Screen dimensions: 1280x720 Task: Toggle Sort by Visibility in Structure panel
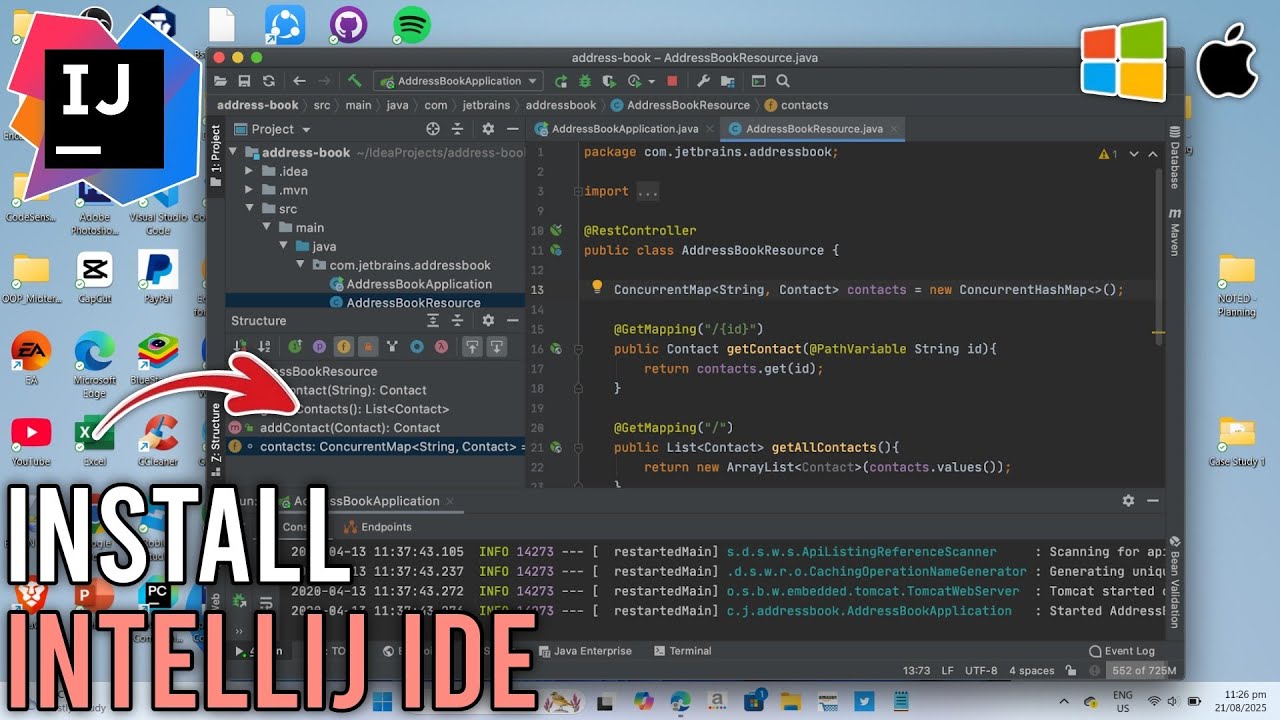coord(240,346)
